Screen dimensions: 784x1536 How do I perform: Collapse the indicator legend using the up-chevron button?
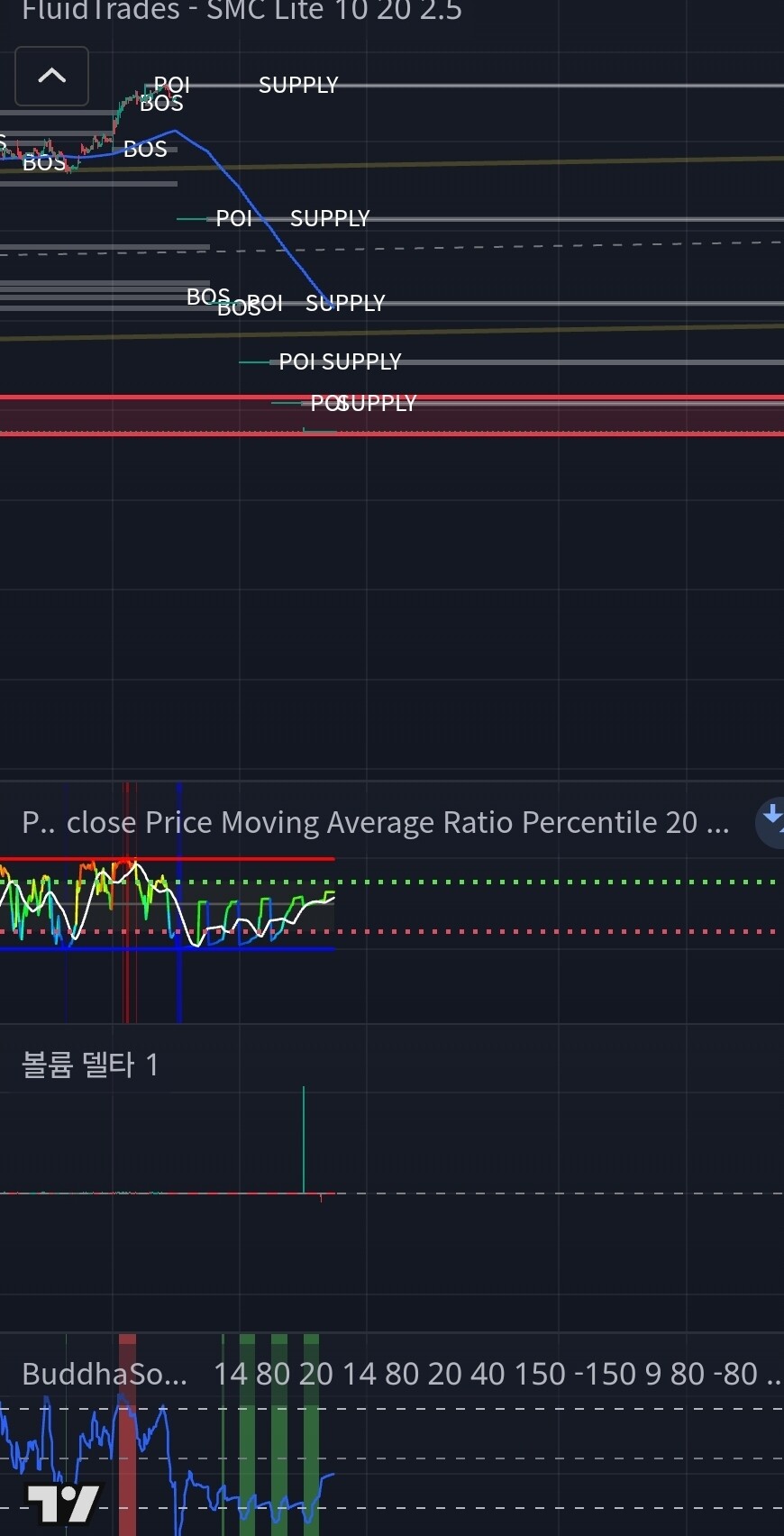coord(51,76)
